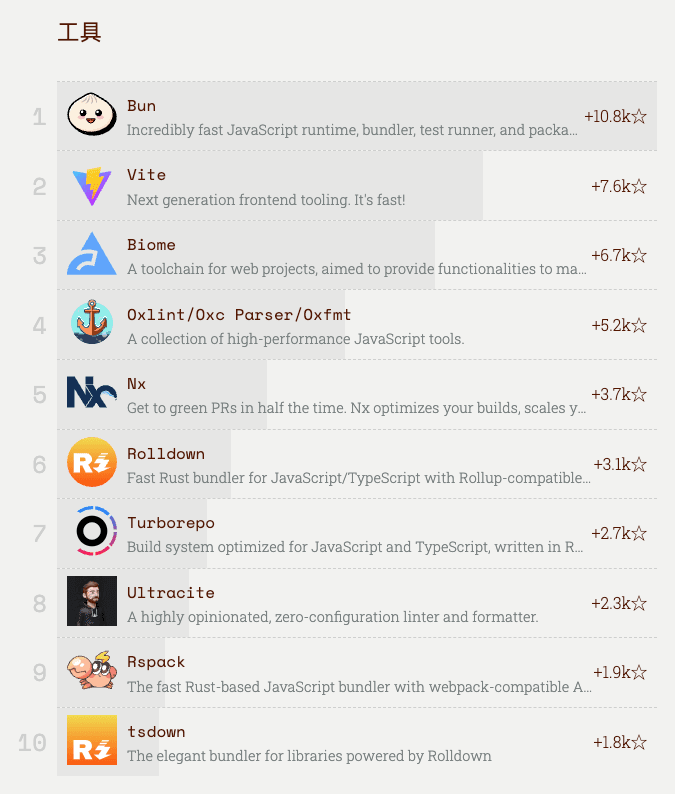
Task: Click the Nx logo icon
Action: tap(92, 392)
